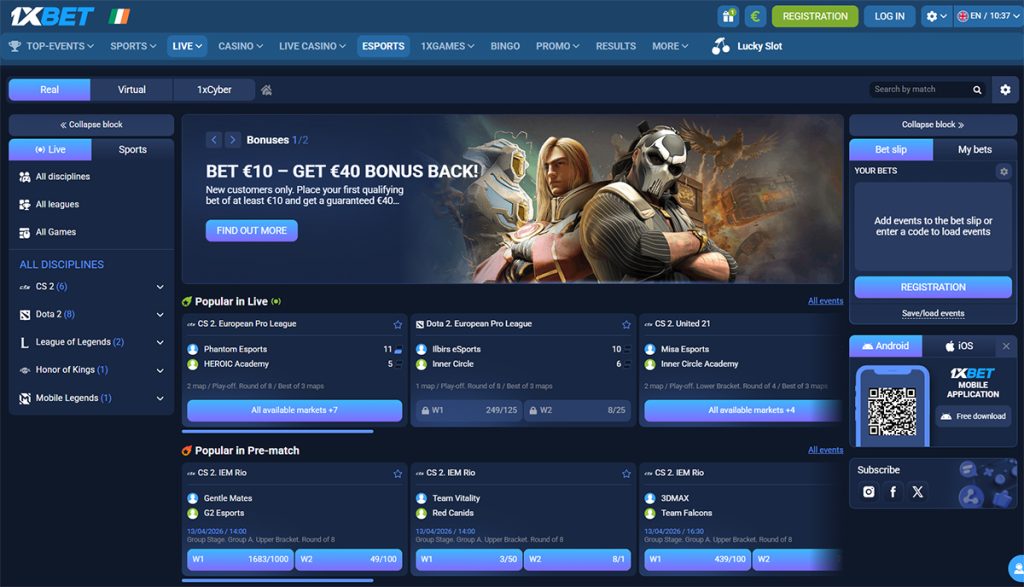1024x587 pixels.
Task: Click the Lucky Slot cherry icon
Action: pyautogui.click(x=720, y=46)
